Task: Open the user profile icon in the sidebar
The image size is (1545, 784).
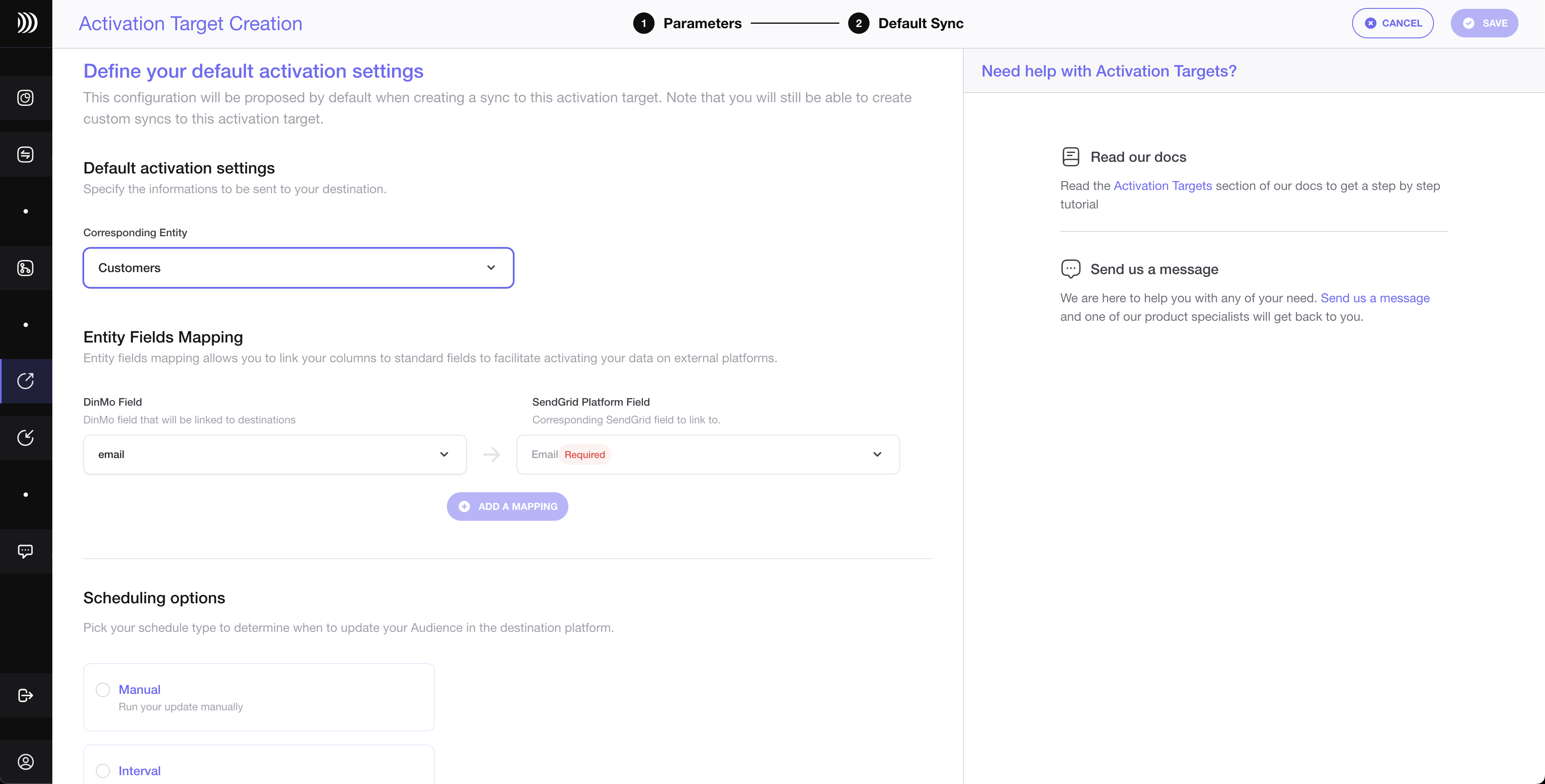Action: coord(25,762)
